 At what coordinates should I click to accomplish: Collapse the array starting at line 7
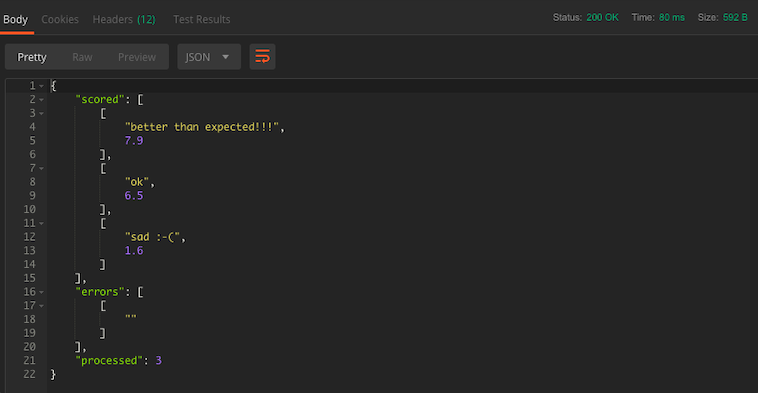(x=42, y=169)
